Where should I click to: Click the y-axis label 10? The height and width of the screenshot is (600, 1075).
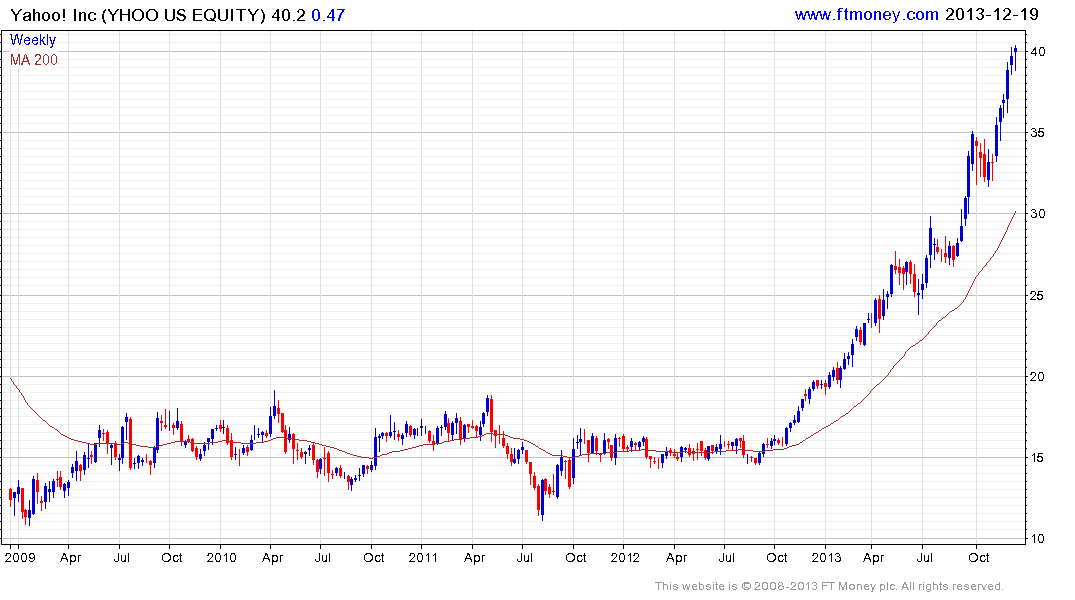[1038, 539]
